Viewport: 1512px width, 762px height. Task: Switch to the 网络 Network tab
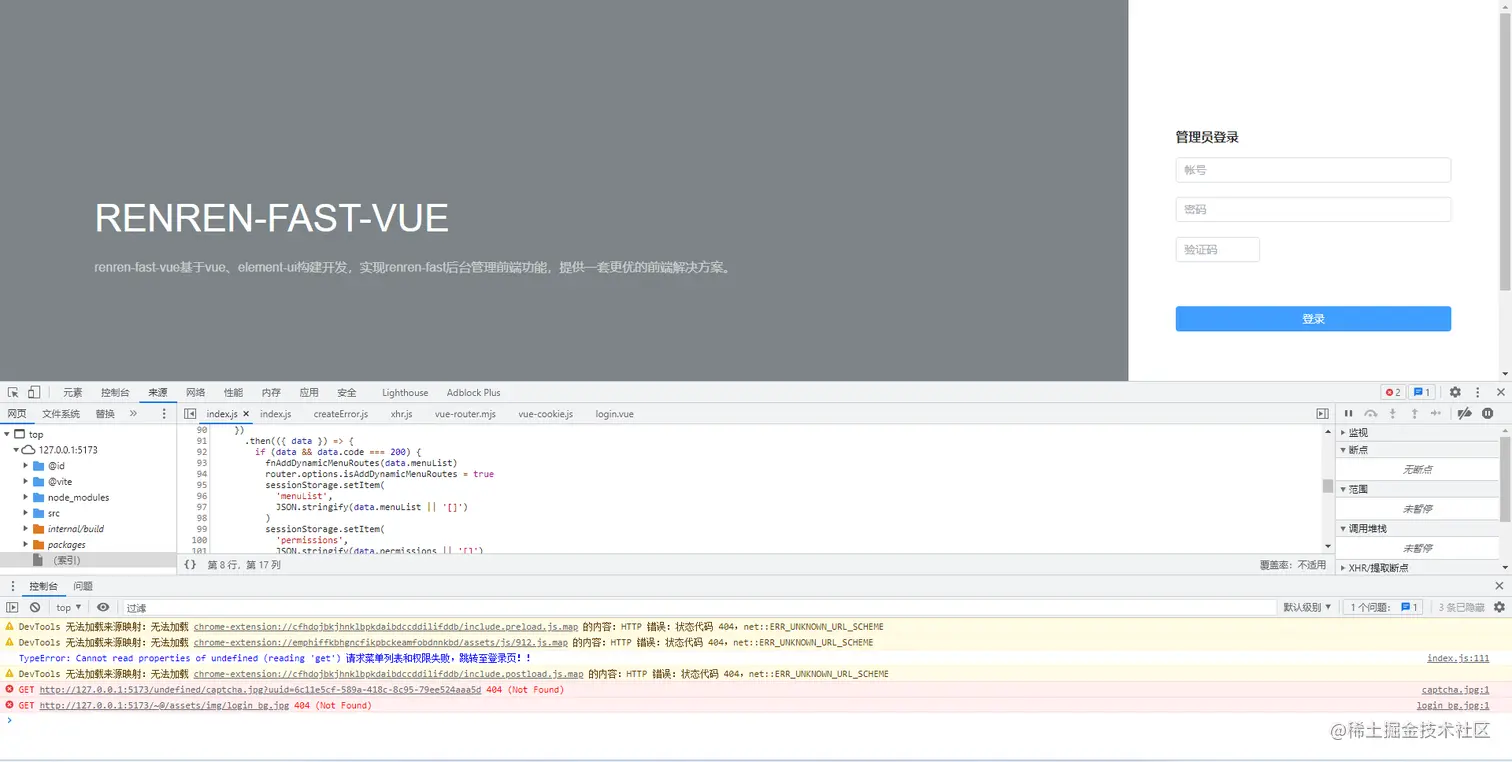coord(195,393)
